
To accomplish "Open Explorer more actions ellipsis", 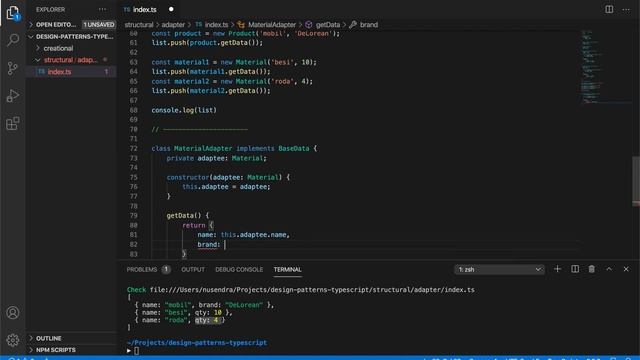I will pyautogui.click(x=102, y=9).
